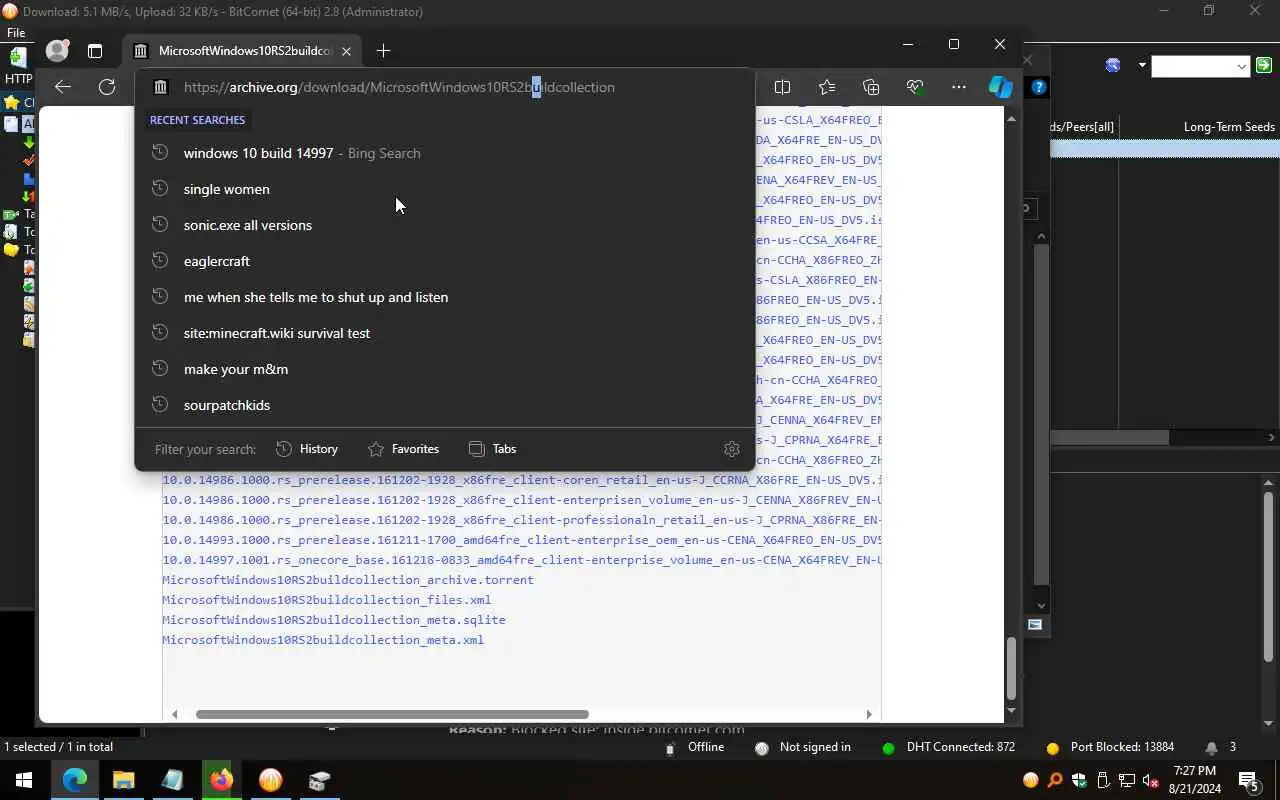Screen dimensions: 1280x800
Task: Open Edge Collections icon
Action: pos(871,87)
